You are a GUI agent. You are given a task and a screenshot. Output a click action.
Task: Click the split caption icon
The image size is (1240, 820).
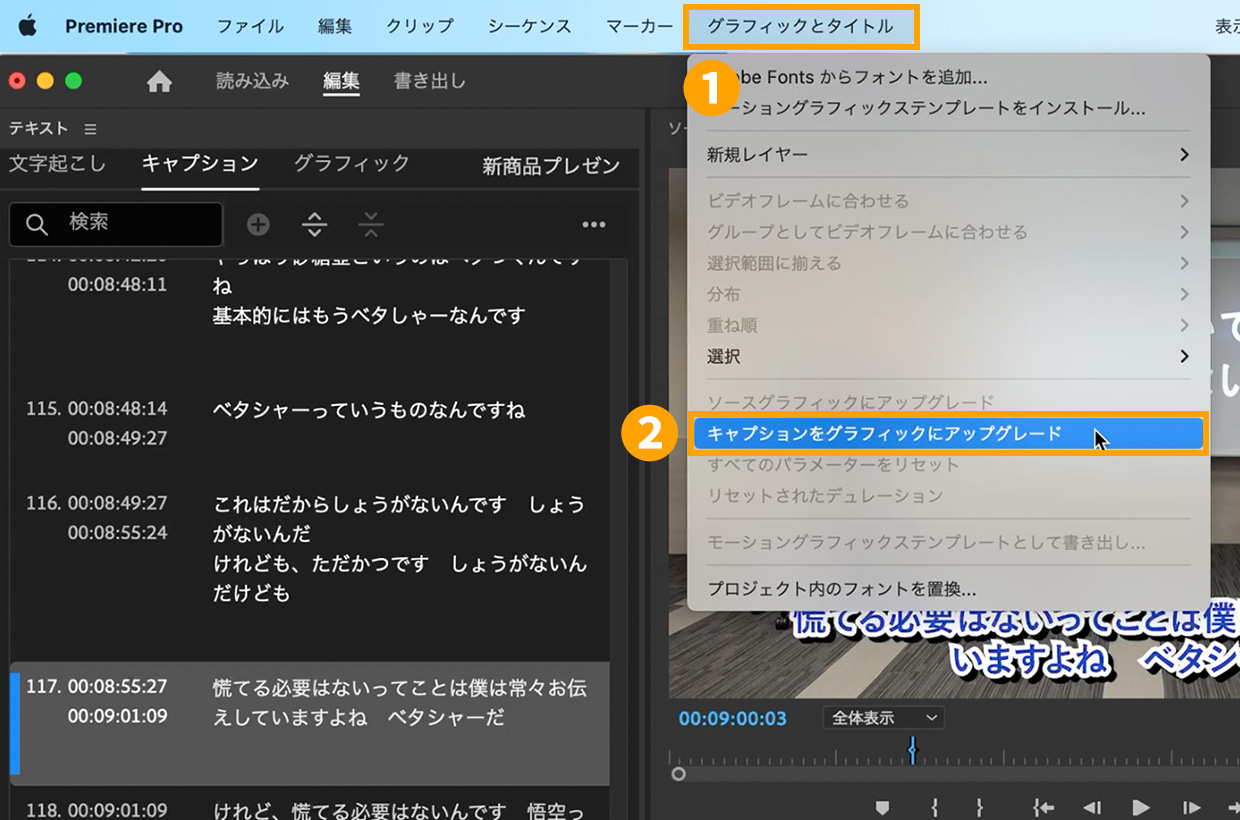click(x=315, y=225)
